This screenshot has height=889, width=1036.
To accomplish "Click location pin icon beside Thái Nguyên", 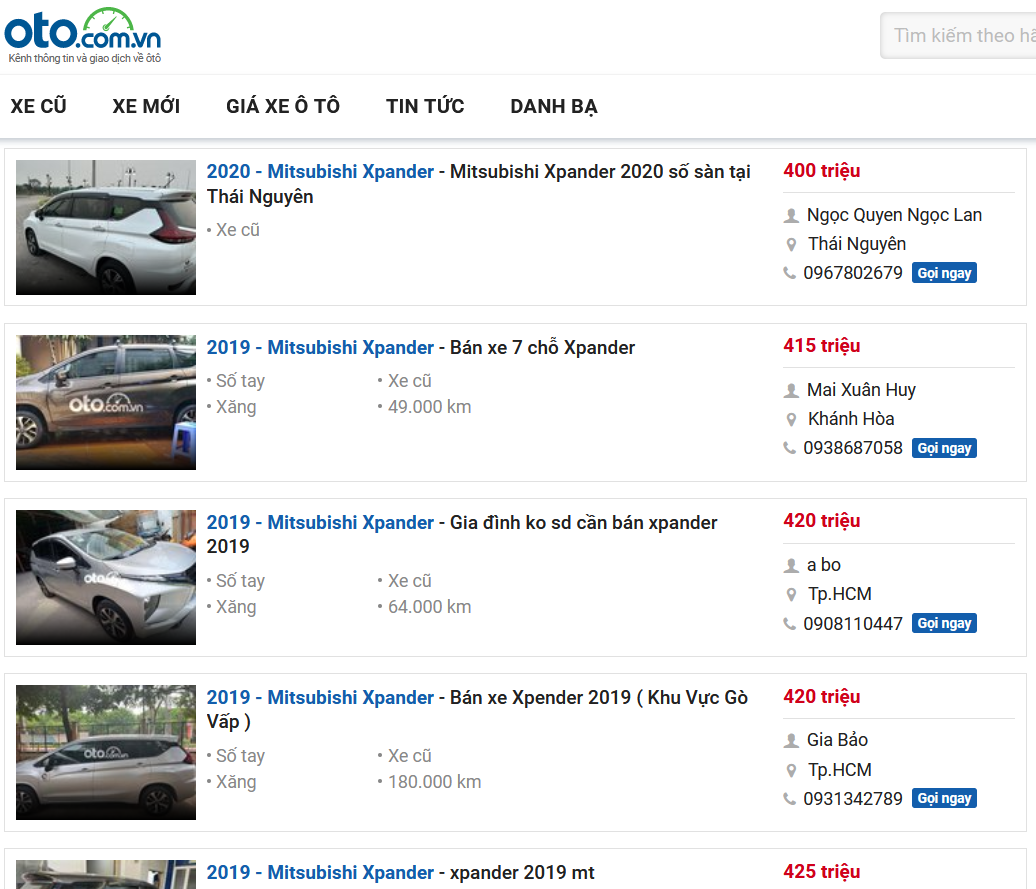I will point(791,244).
